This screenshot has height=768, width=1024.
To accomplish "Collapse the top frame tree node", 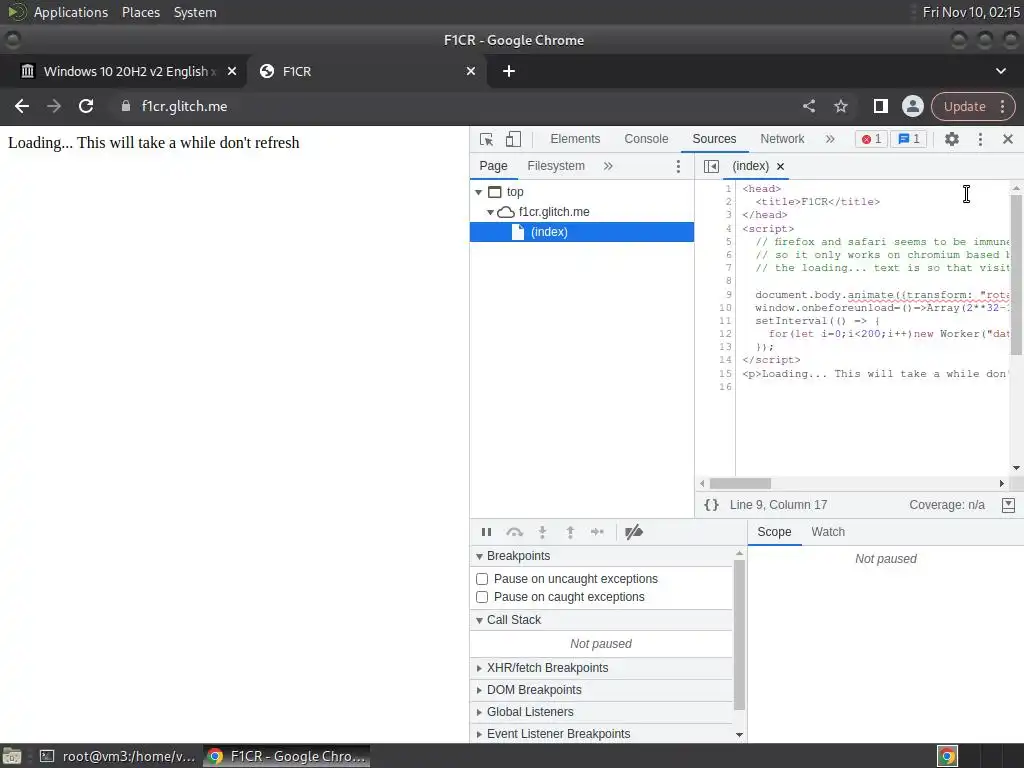I will tap(479, 192).
